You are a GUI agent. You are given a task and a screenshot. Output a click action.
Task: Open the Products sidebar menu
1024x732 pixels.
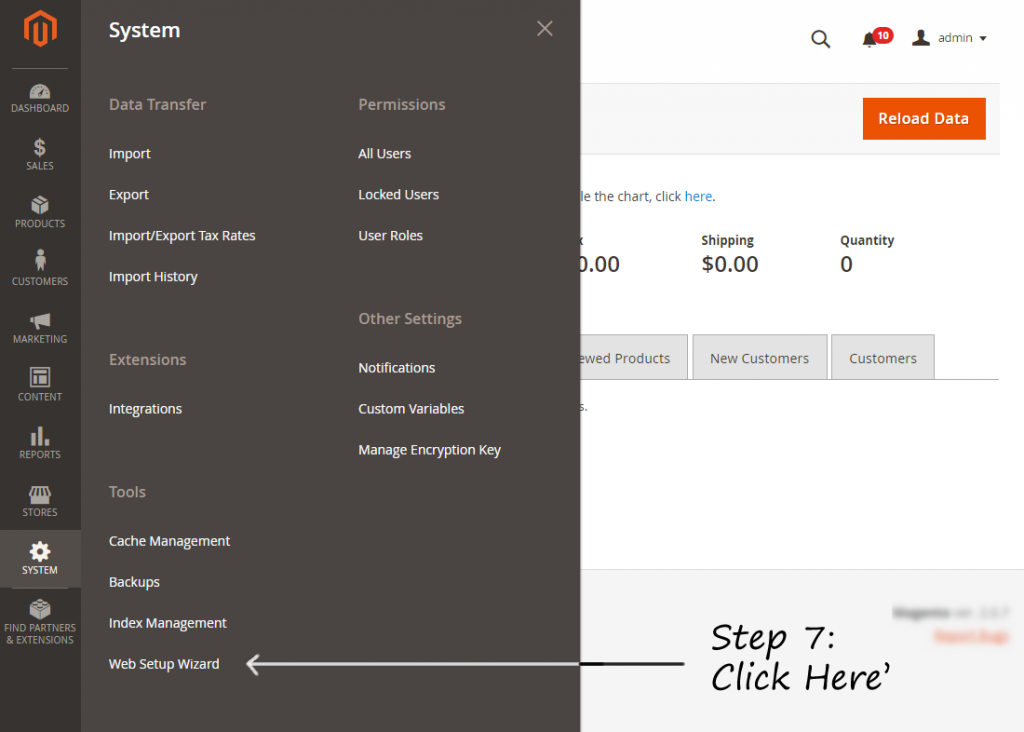tap(40, 212)
